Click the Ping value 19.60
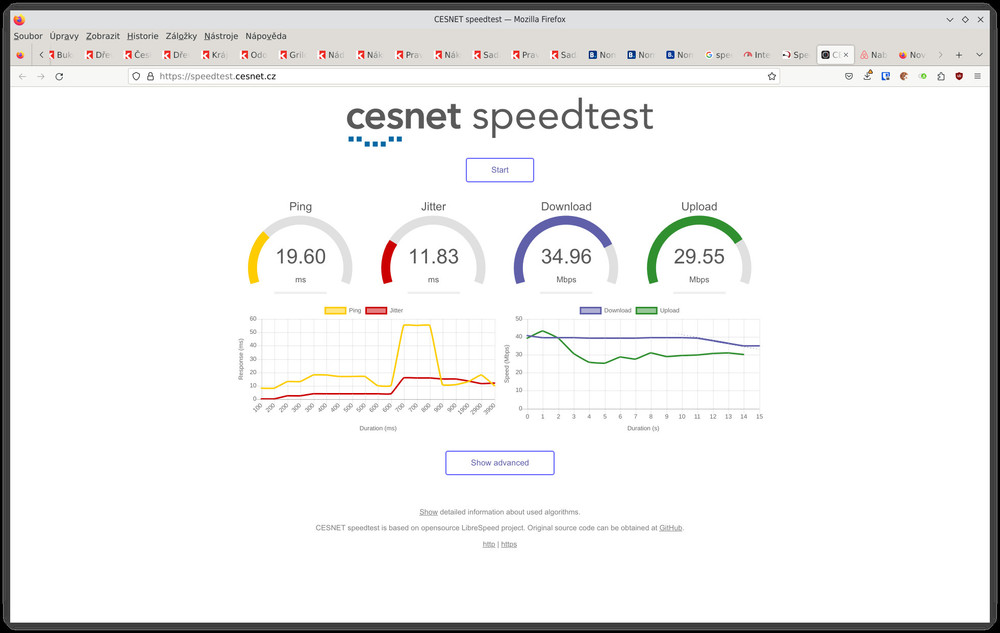The height and width of the screenshot is (633, 1000). tap(300, 257)
